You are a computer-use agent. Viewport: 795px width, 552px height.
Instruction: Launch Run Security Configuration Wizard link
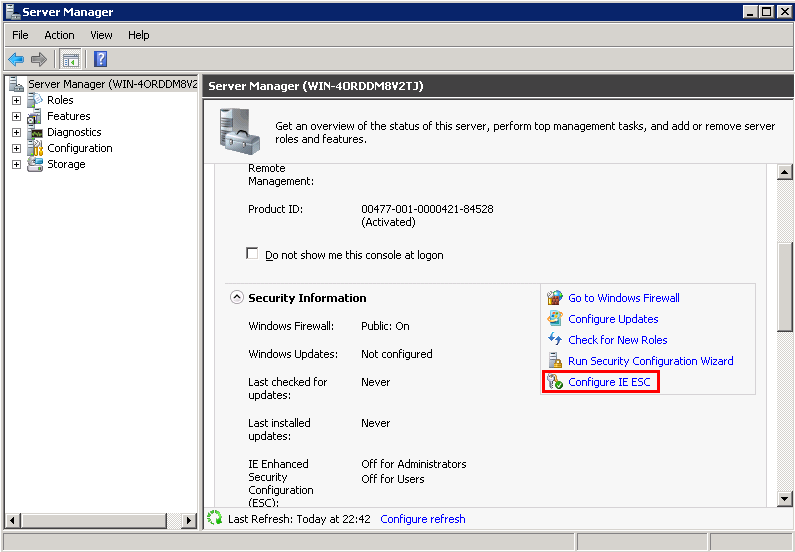[x=651, y=361]
